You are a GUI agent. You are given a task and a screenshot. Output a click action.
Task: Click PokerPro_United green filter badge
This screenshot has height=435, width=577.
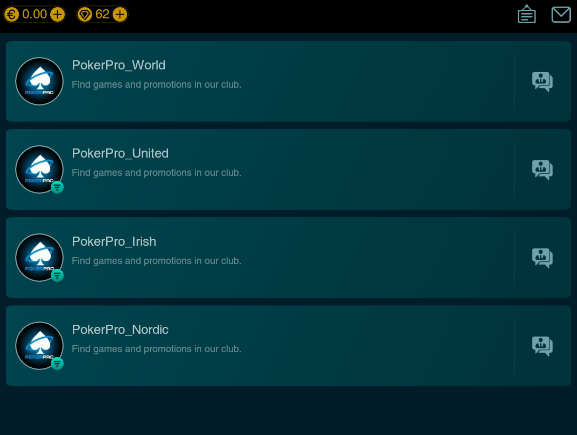tap(57, 187)
